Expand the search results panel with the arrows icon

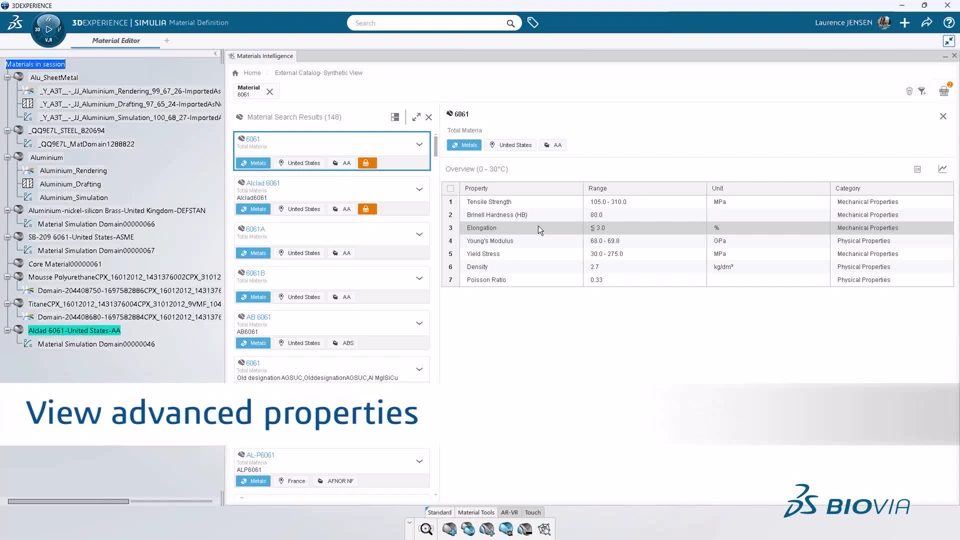coord(416,117)
